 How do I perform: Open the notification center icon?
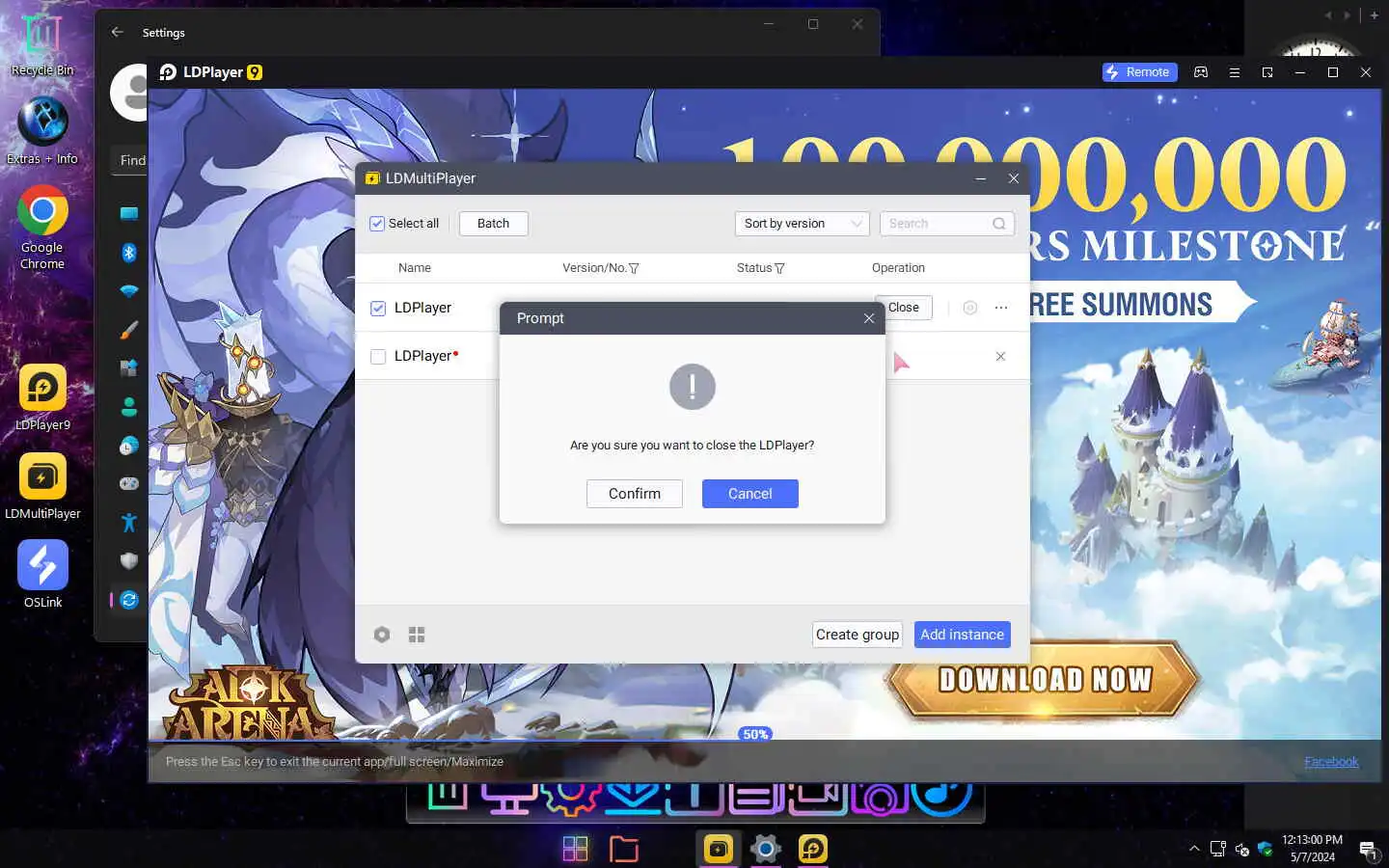(1368, 849)
